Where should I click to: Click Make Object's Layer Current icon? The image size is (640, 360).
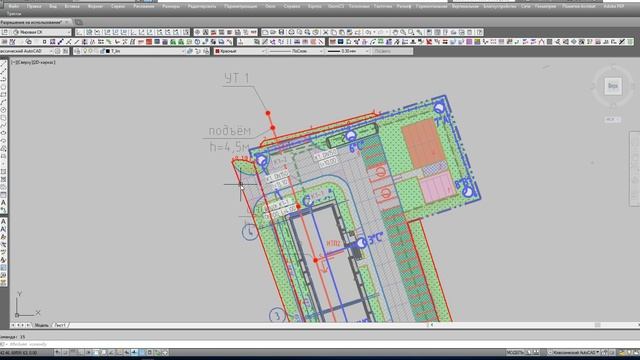click(190, 51)
